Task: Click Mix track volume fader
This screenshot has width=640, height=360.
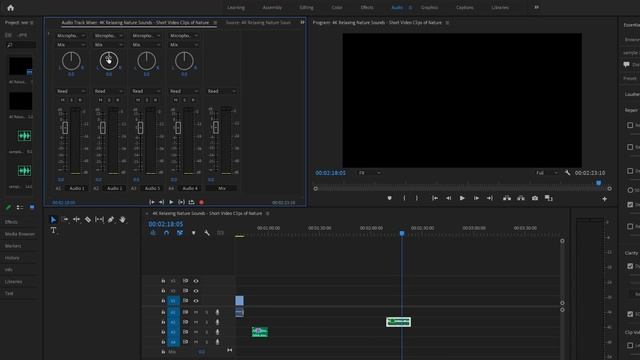Action: tap(216, 128)
